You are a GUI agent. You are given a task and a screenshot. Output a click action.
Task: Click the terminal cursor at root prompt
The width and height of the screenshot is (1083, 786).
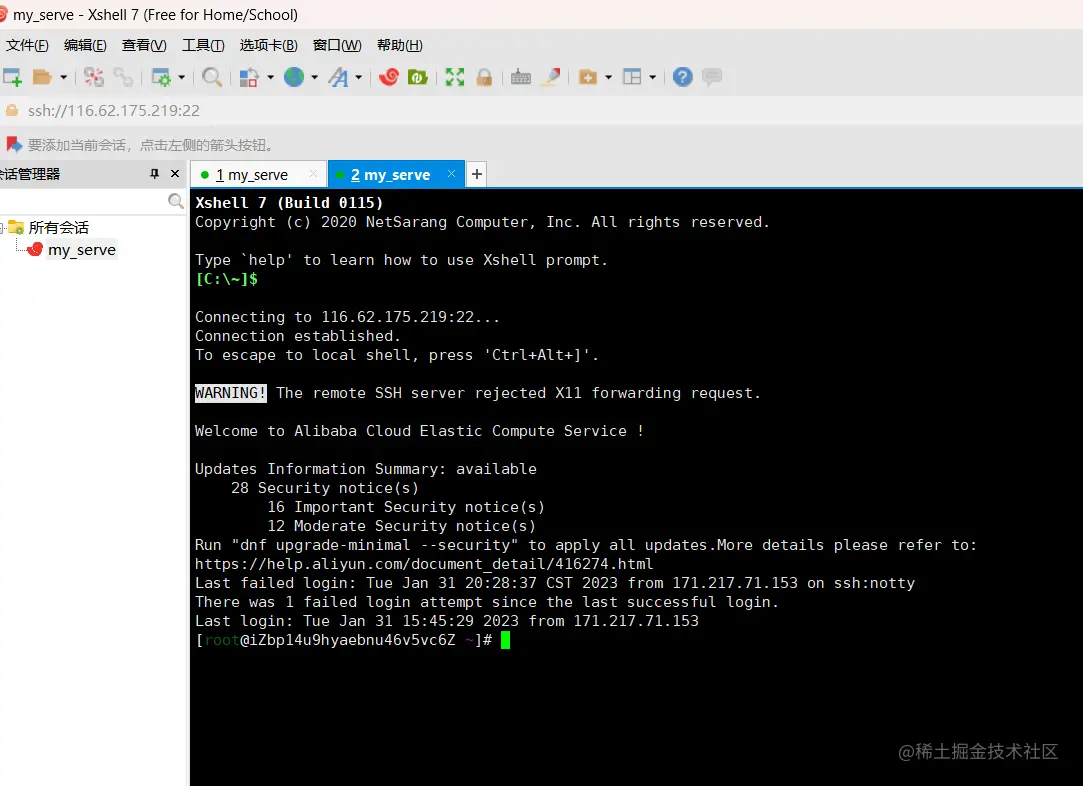506,640
